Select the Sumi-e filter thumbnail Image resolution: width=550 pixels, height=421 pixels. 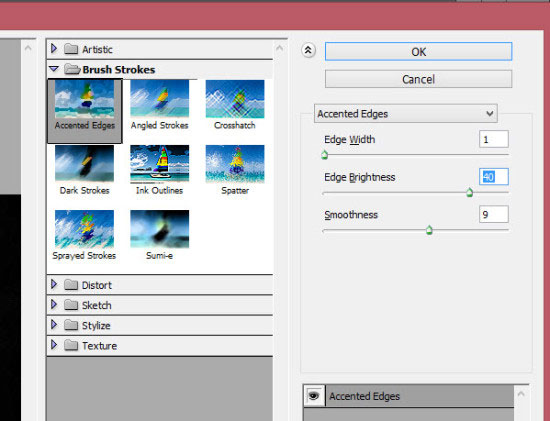point(160,229)
